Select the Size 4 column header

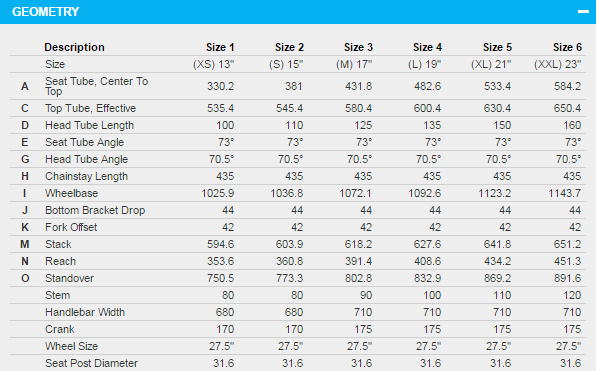pos(427,47)
